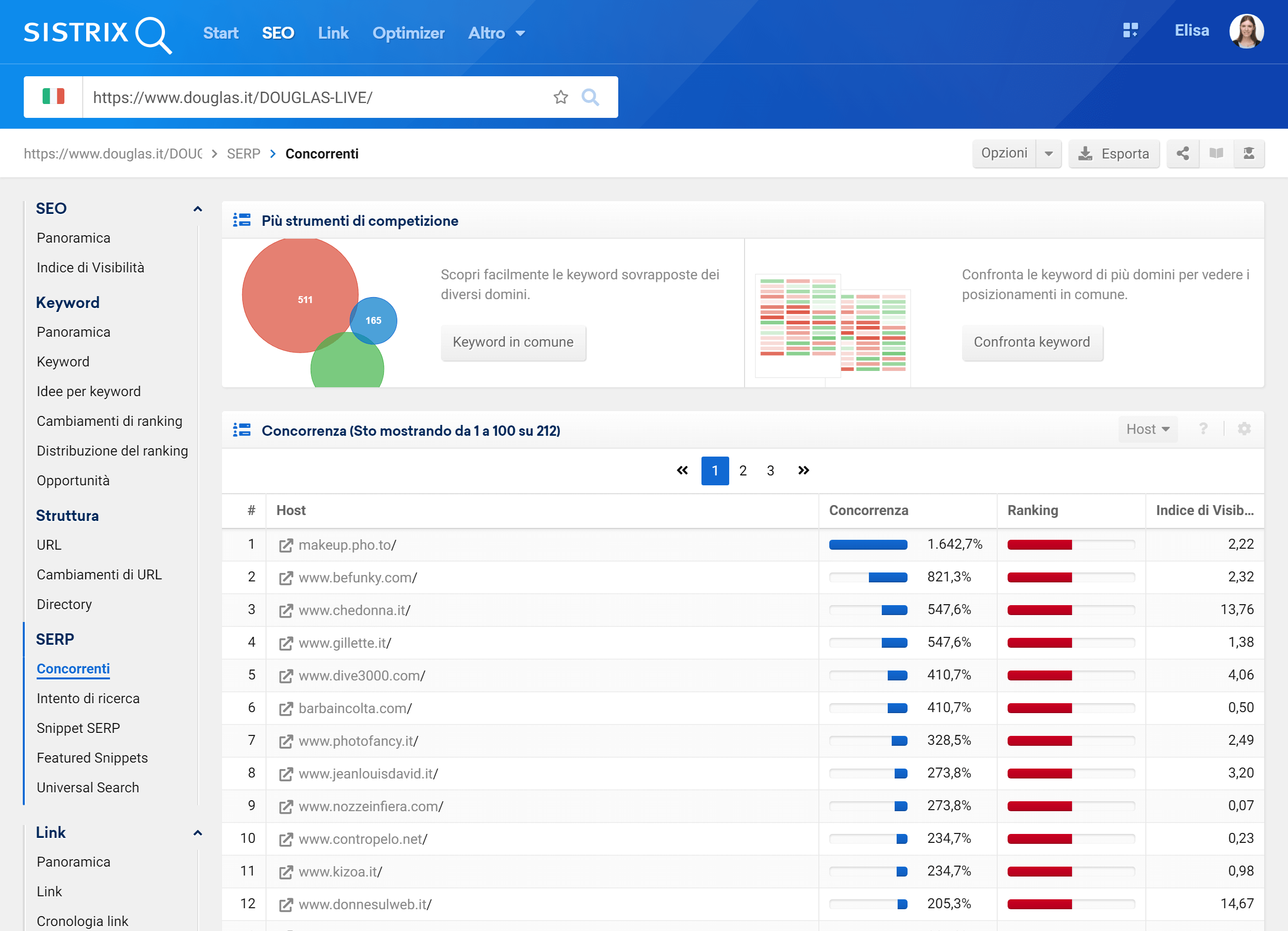Click the Esporta download button
Screen dimensions: 1288x931
(1113, 153)
